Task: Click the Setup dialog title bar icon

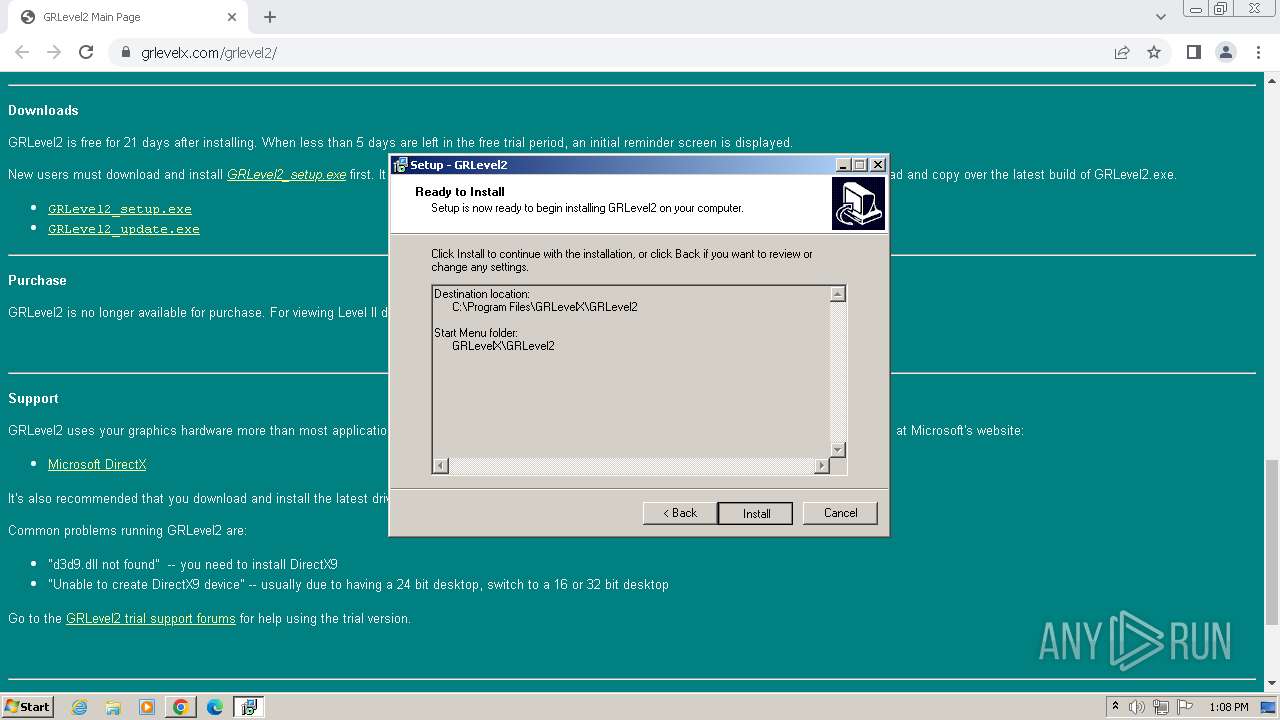Action: (x=400, y=165)
